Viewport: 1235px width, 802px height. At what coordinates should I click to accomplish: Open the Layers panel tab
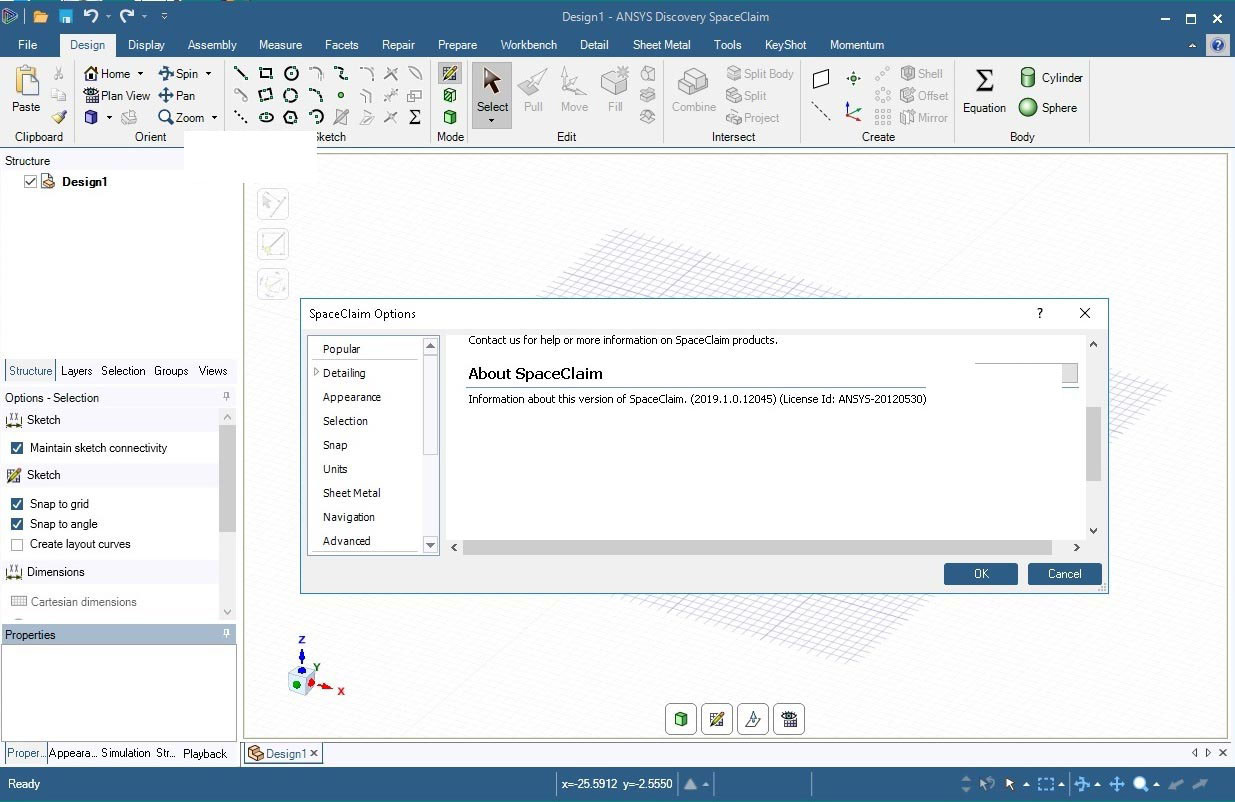point(77,370)
